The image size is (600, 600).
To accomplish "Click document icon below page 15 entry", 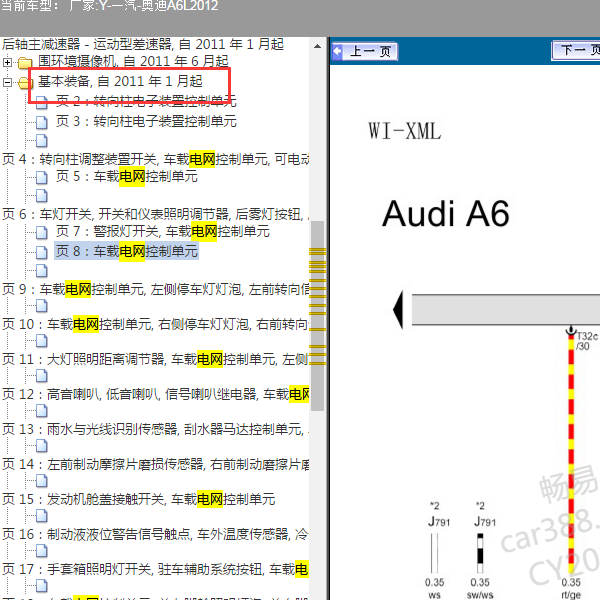I will (42, 516).
